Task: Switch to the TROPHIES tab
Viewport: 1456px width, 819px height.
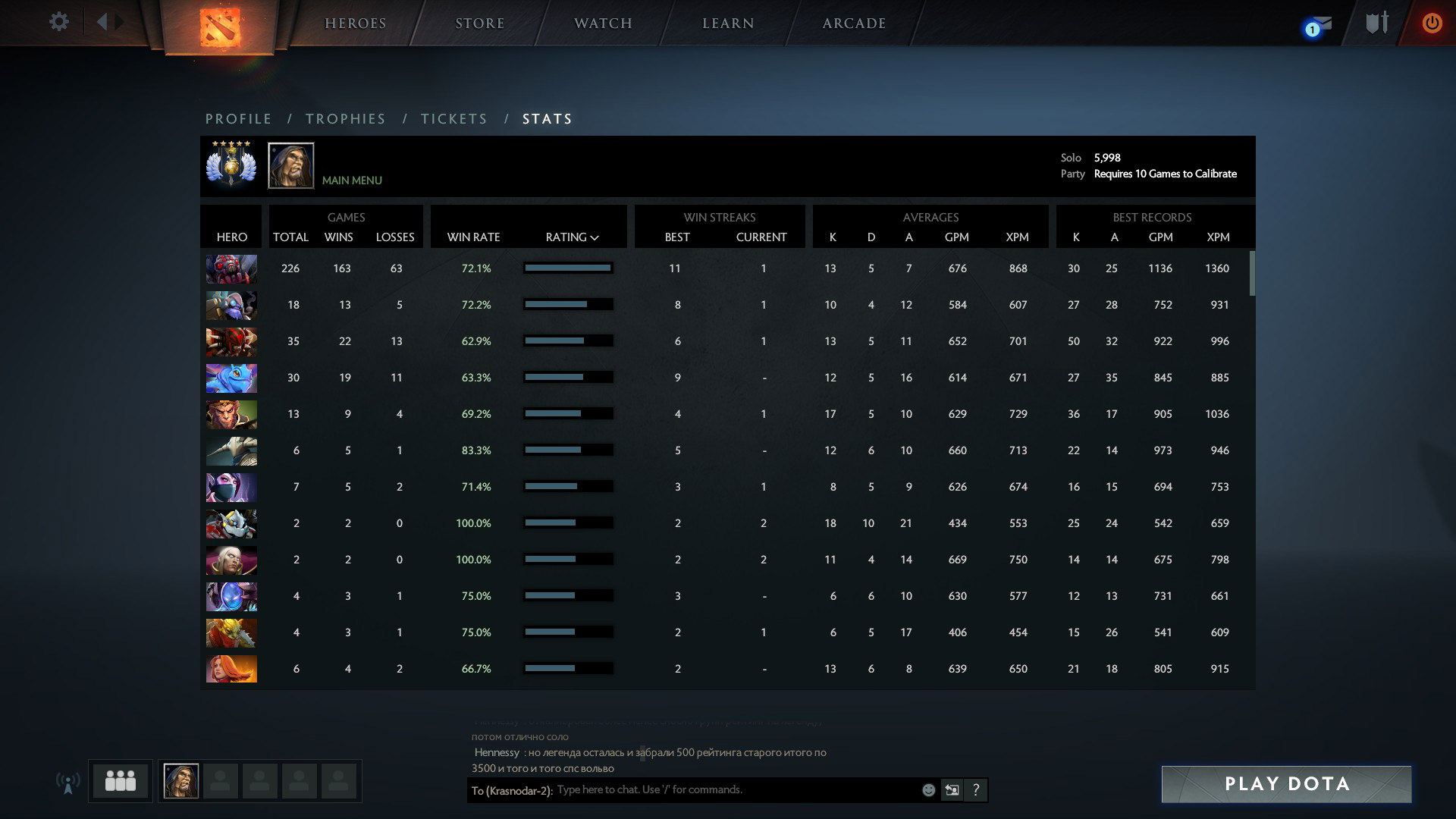Action: pyautogui.click(x=345, y=119)
